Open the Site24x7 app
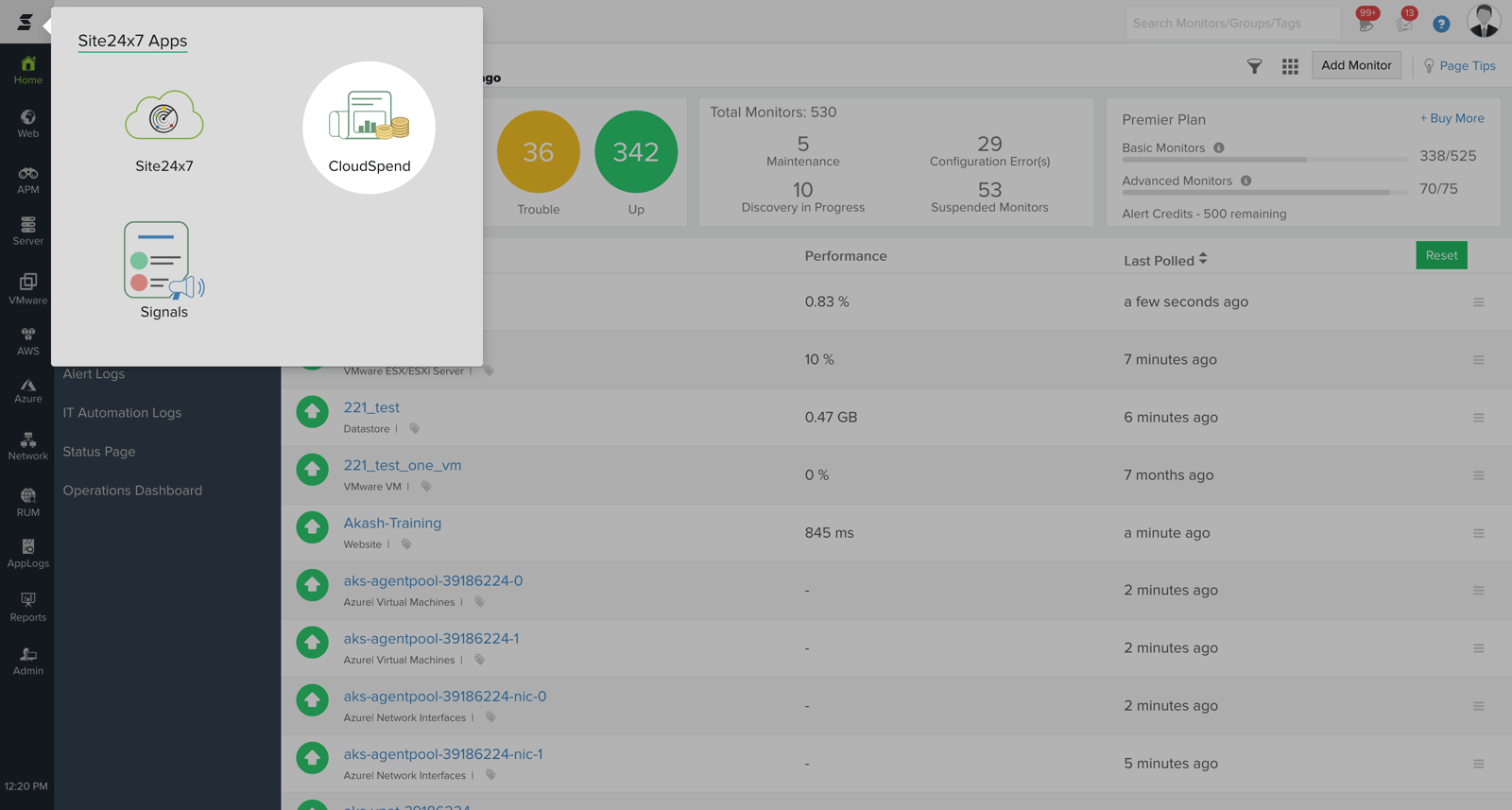 [x=164, y=130]
